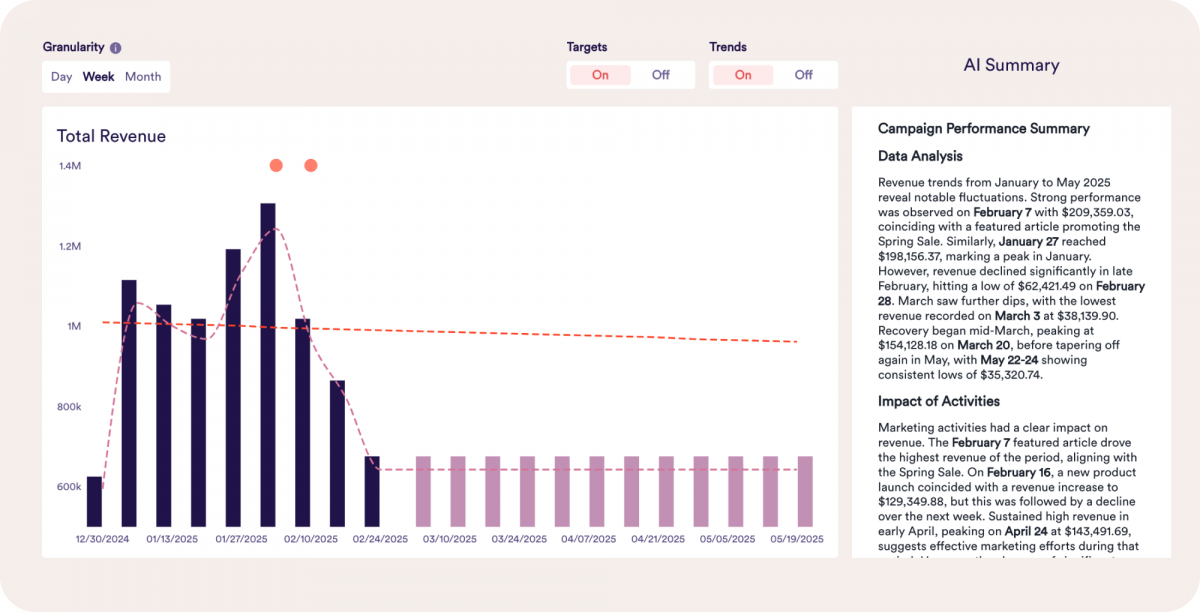
Task: Turn Targets on
Action: (x=600, y=75)
